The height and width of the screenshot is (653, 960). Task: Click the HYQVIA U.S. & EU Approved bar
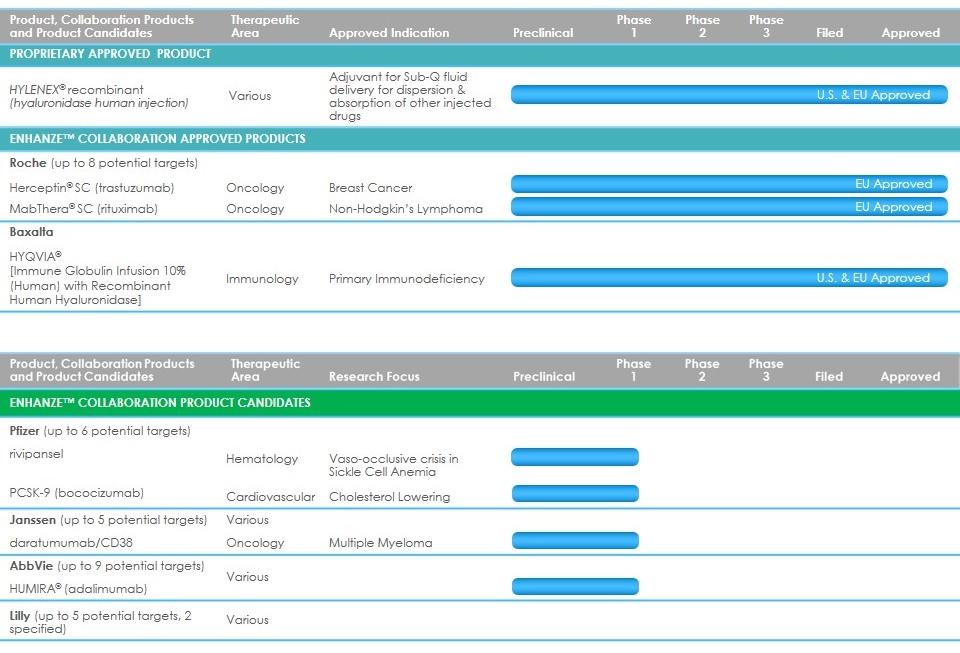[x=729, y=278]
